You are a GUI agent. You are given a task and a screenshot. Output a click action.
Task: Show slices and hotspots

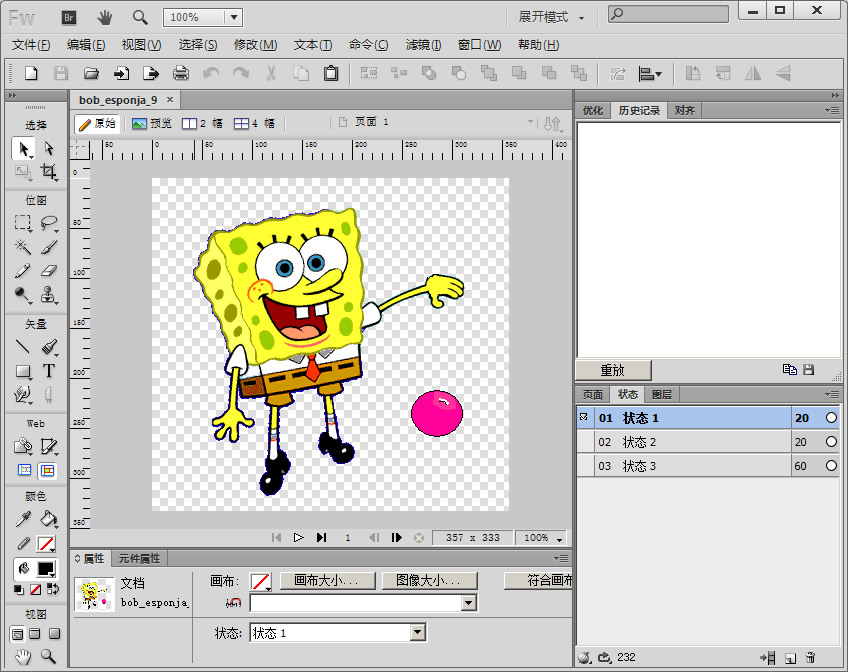tap(48, 470)
